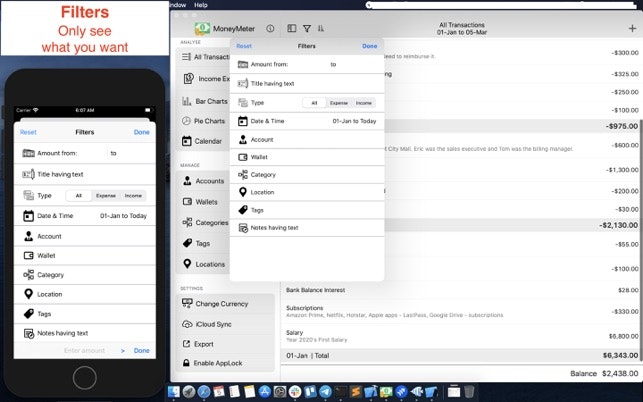Choose Wallet filter in Mac Filters popup
The width and height of the screenshot is (643, 402).
click(x=307, y=157)
